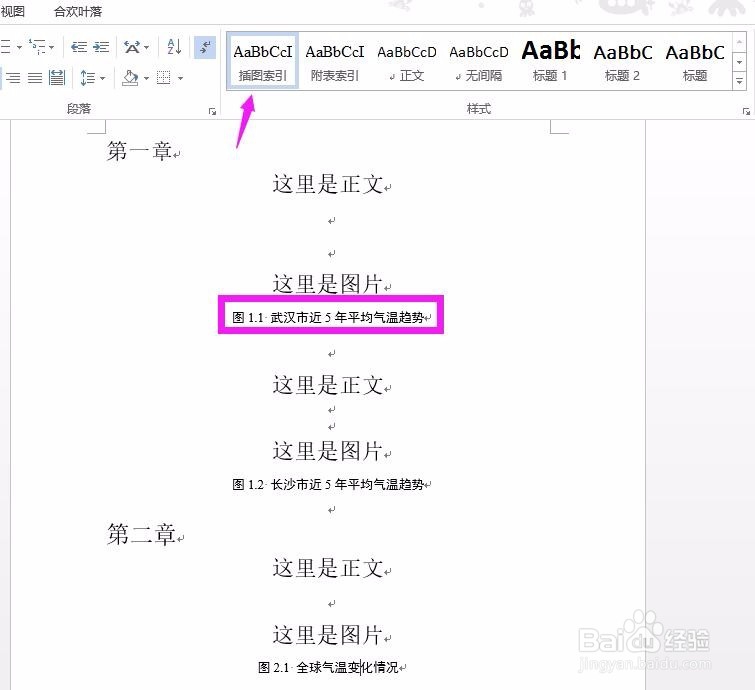
Task: Click 这里是图片 above the 图 1.2 caption
Action: pyautogui.click(x=328, y=451)
